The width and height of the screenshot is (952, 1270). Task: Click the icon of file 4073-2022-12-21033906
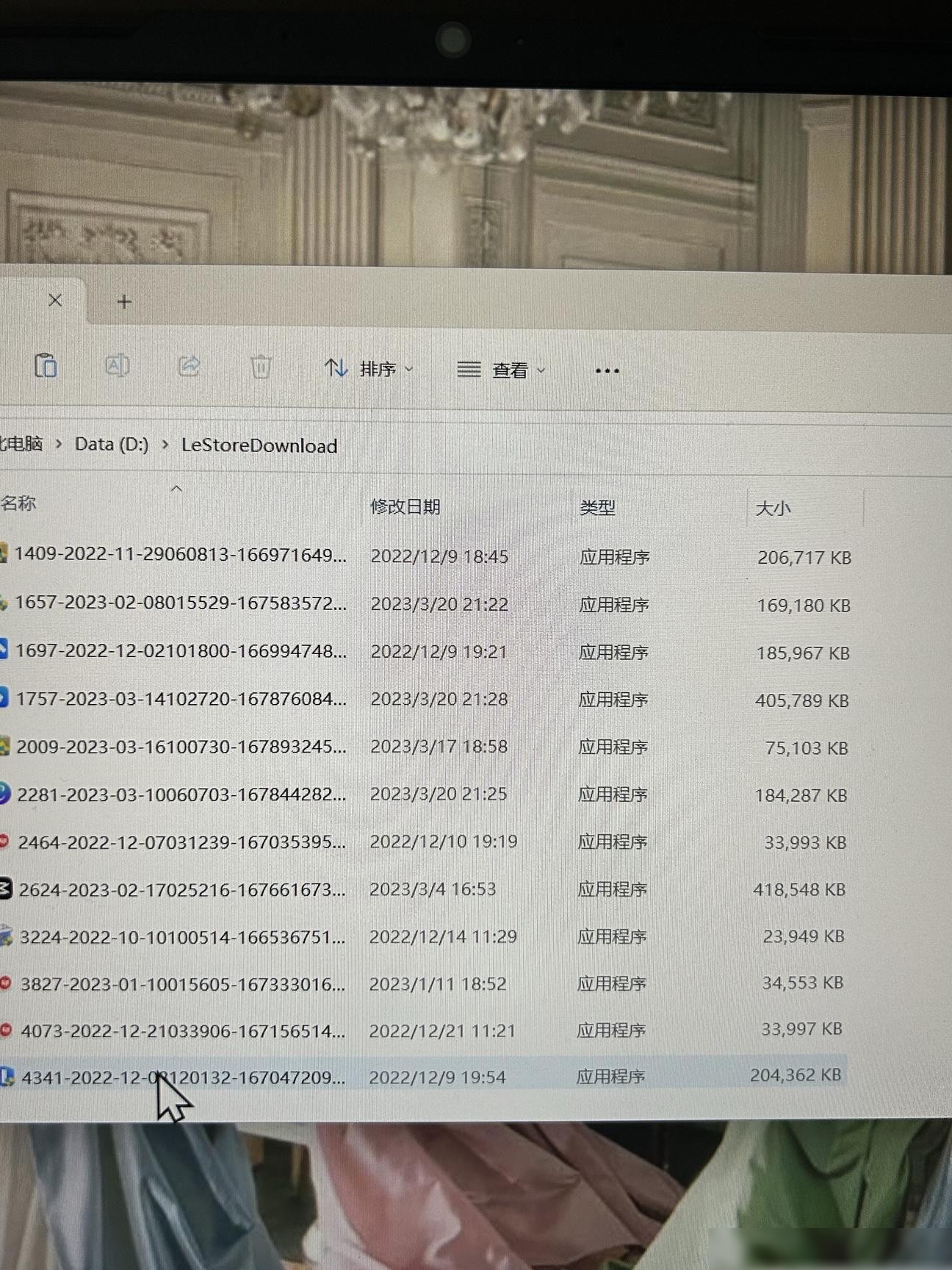[6, 1030]
